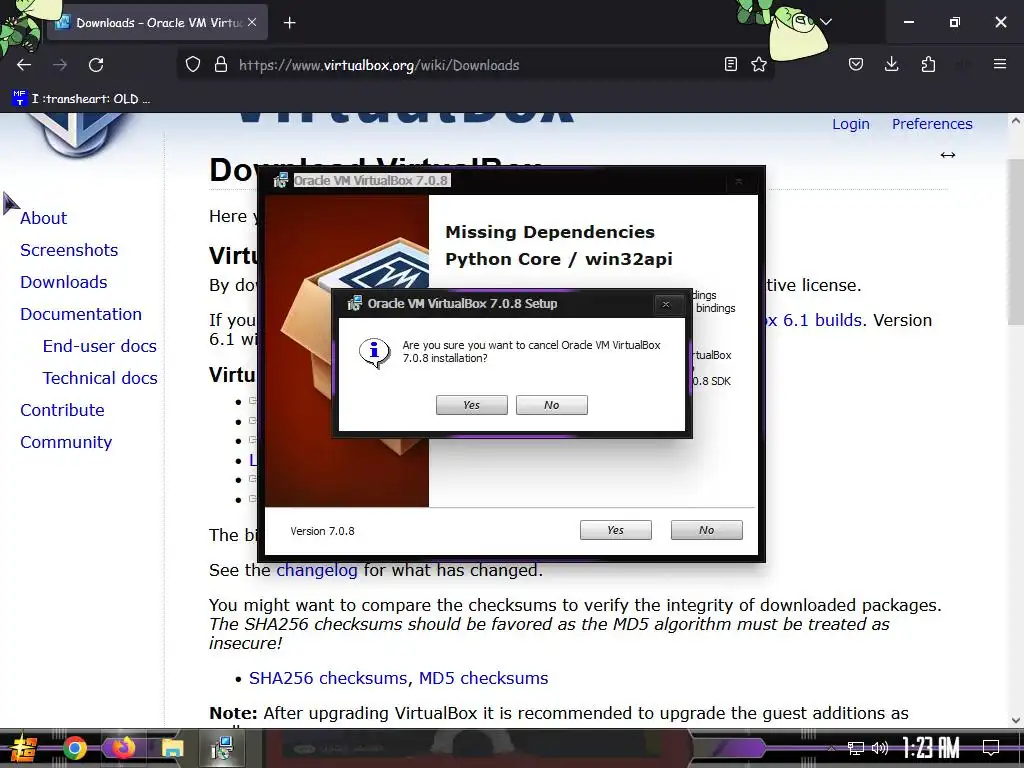The width and height of the screenshot is (1024, 768).
Task: Click No in the Missing Dependencies window
Action: pyautogui.click(x=707, y=530)
